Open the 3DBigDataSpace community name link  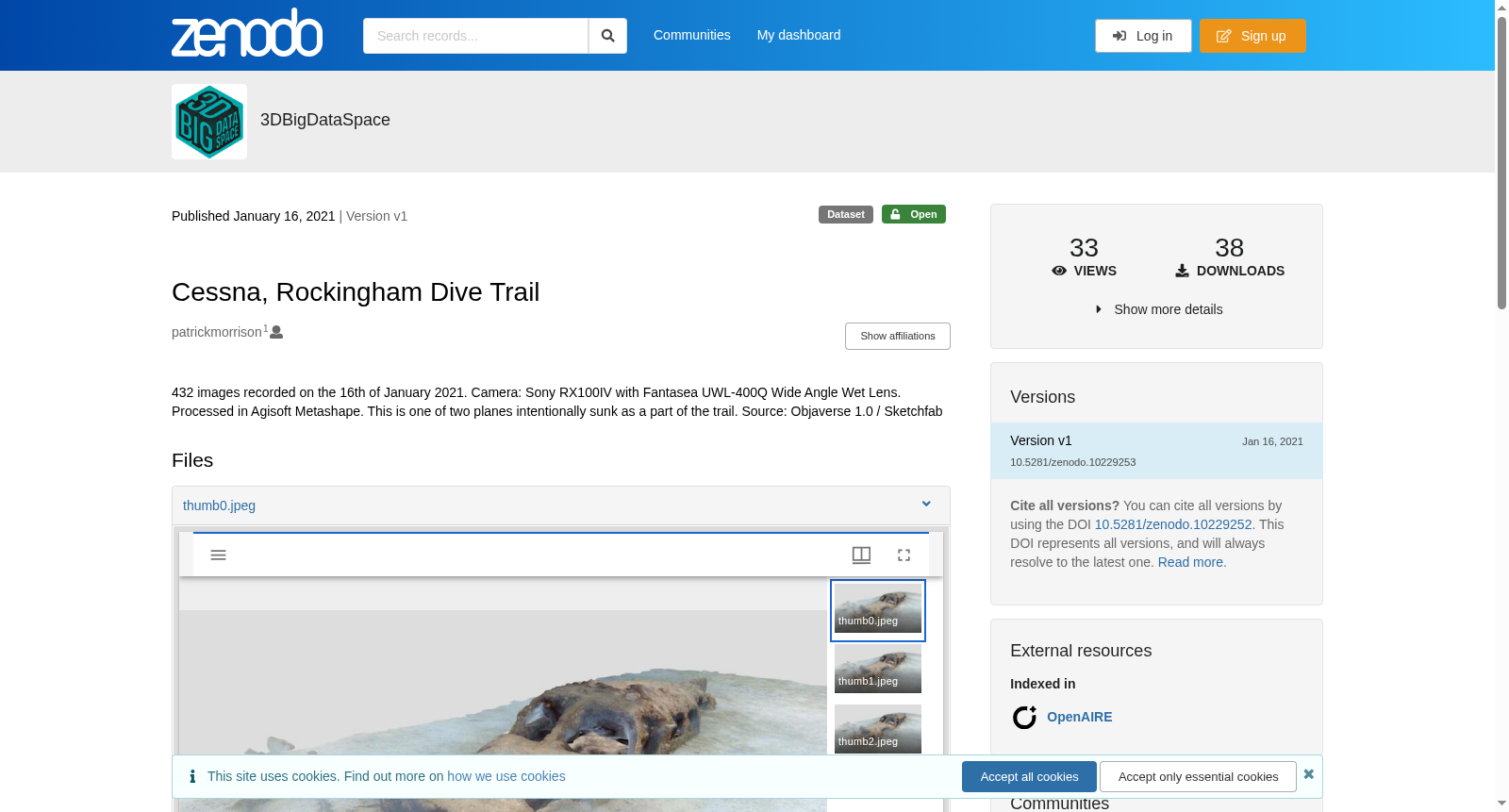click(325, 120)
